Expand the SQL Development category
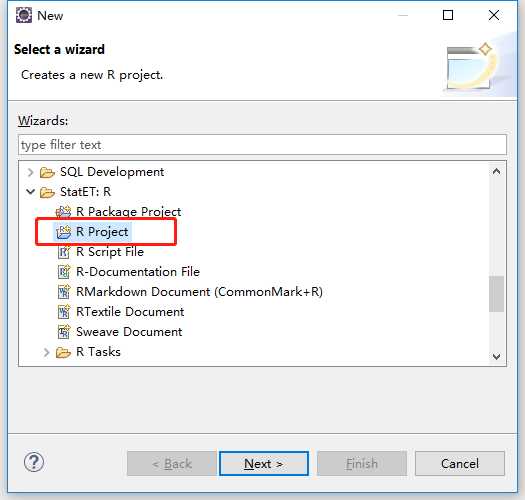The height and width of the screenshot is (500, 525). pyautogui.click(x=30, y=172)
